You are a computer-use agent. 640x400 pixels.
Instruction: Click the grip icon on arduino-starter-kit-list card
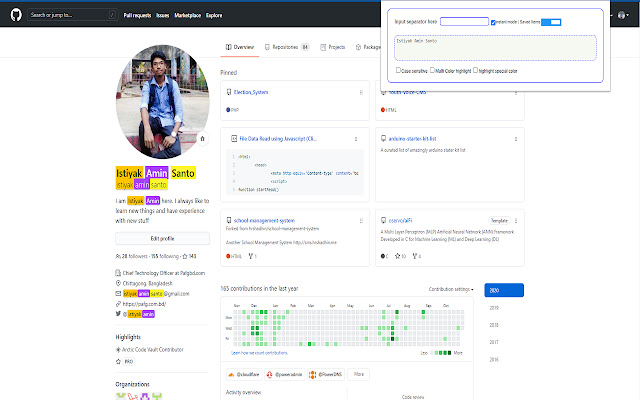pos(514,139)
